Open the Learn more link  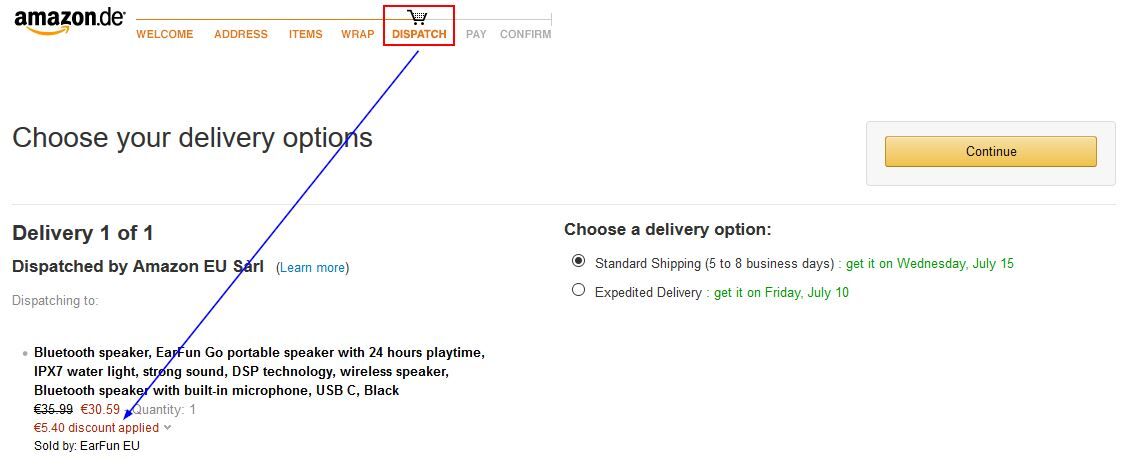(x=312, y=267)
